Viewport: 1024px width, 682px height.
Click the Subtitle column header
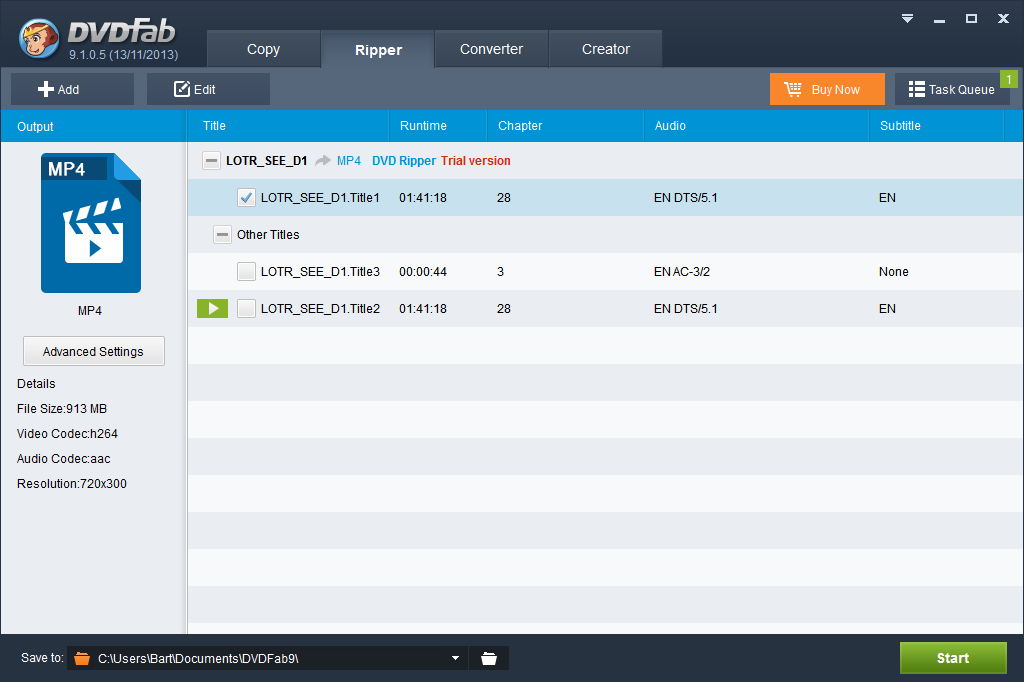click(x=936, y=126)
